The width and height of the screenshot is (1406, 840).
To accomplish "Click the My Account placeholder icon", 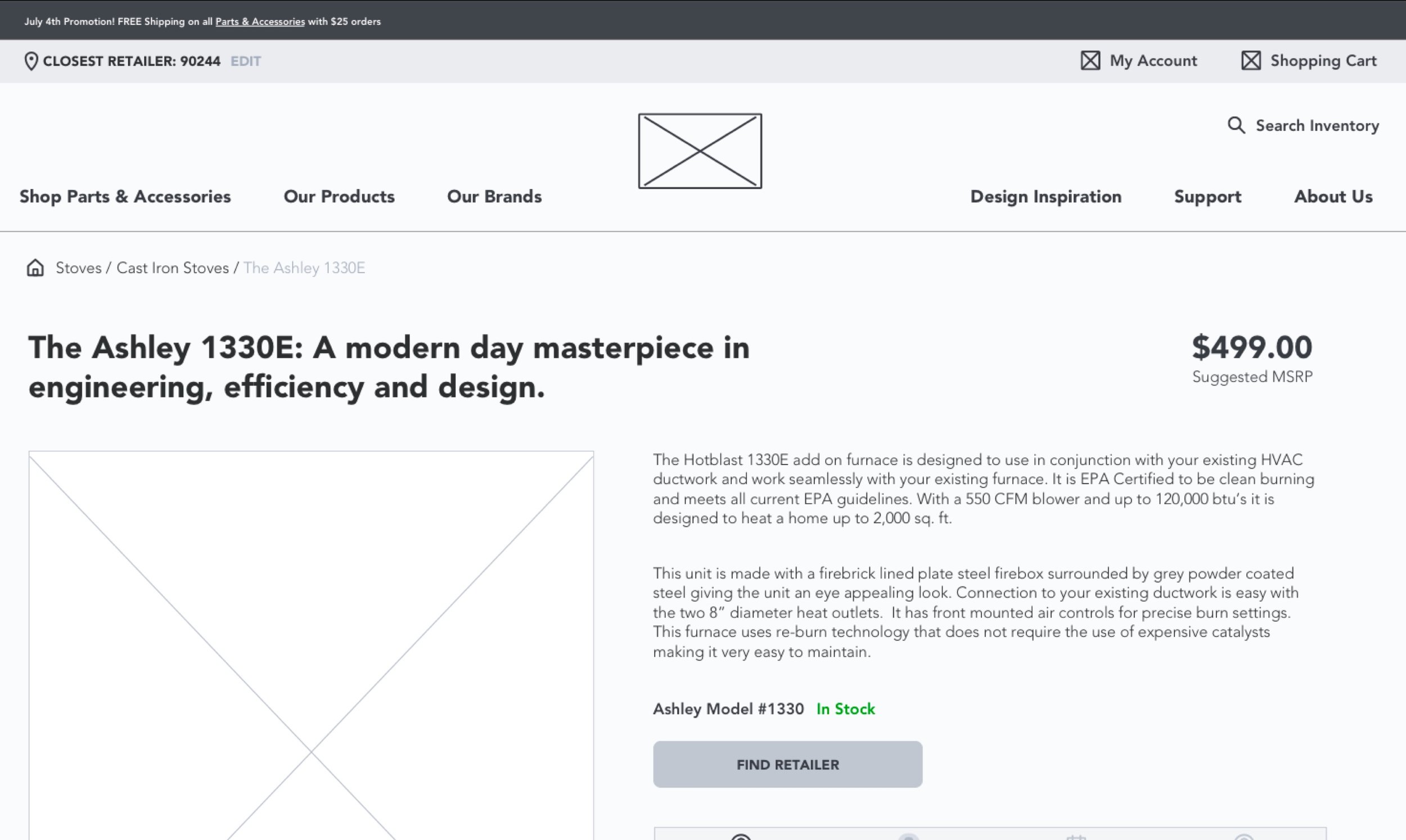I will [x=1090, y=61].
